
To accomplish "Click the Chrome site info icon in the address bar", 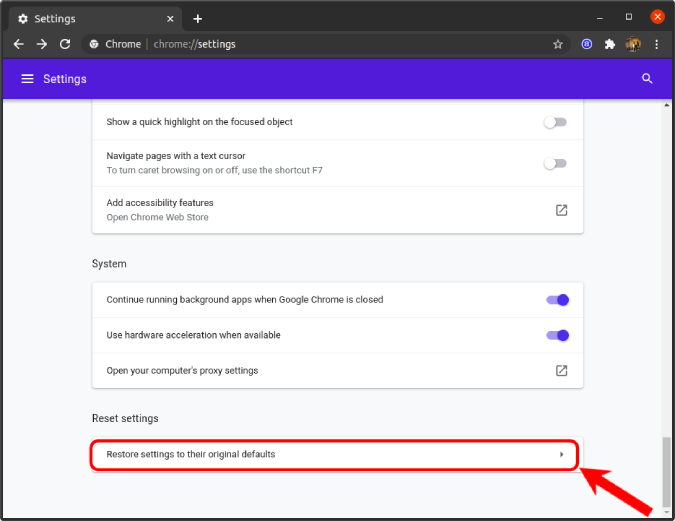I will point(94,44).
